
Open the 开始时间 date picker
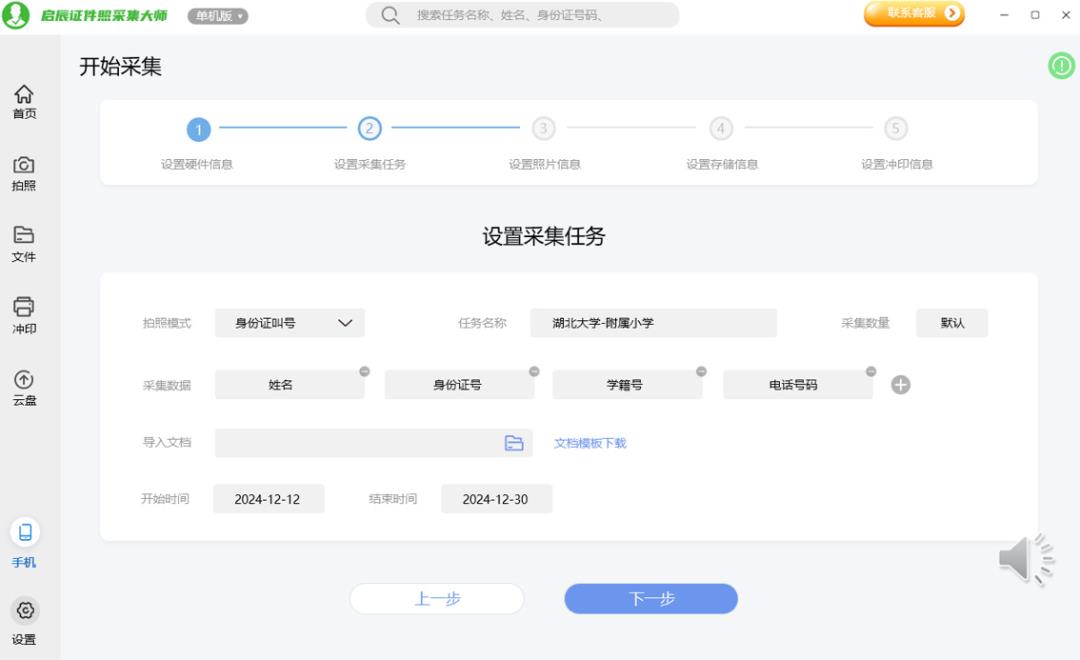[268, 499]
